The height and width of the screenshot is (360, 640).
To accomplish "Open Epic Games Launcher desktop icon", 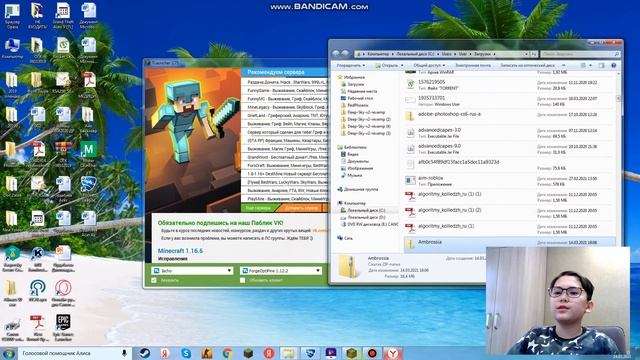I will (x=63, y=328).
